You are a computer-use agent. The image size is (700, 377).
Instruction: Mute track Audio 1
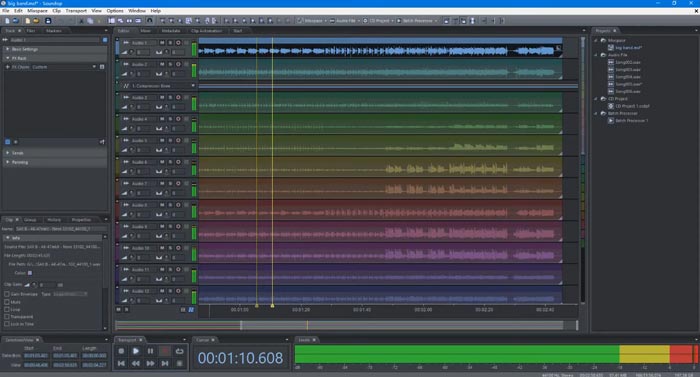[162, 43]
